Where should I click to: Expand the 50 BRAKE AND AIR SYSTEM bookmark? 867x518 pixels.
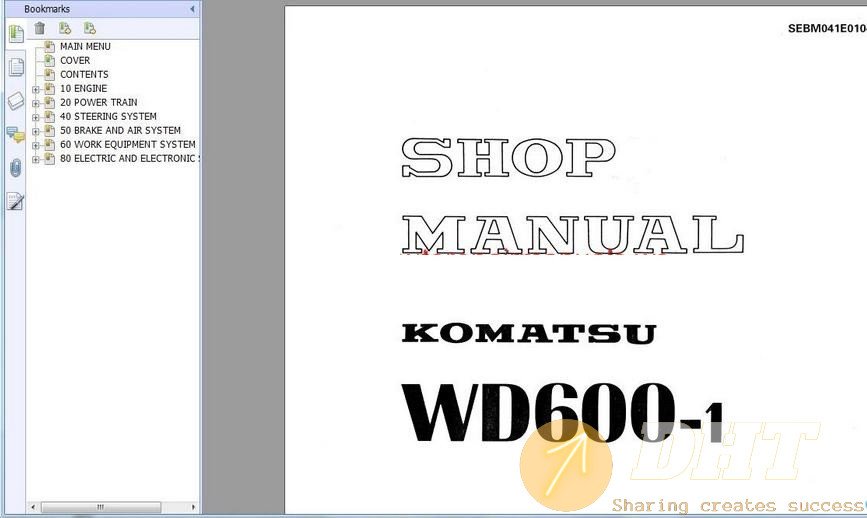tap(36, 132)
